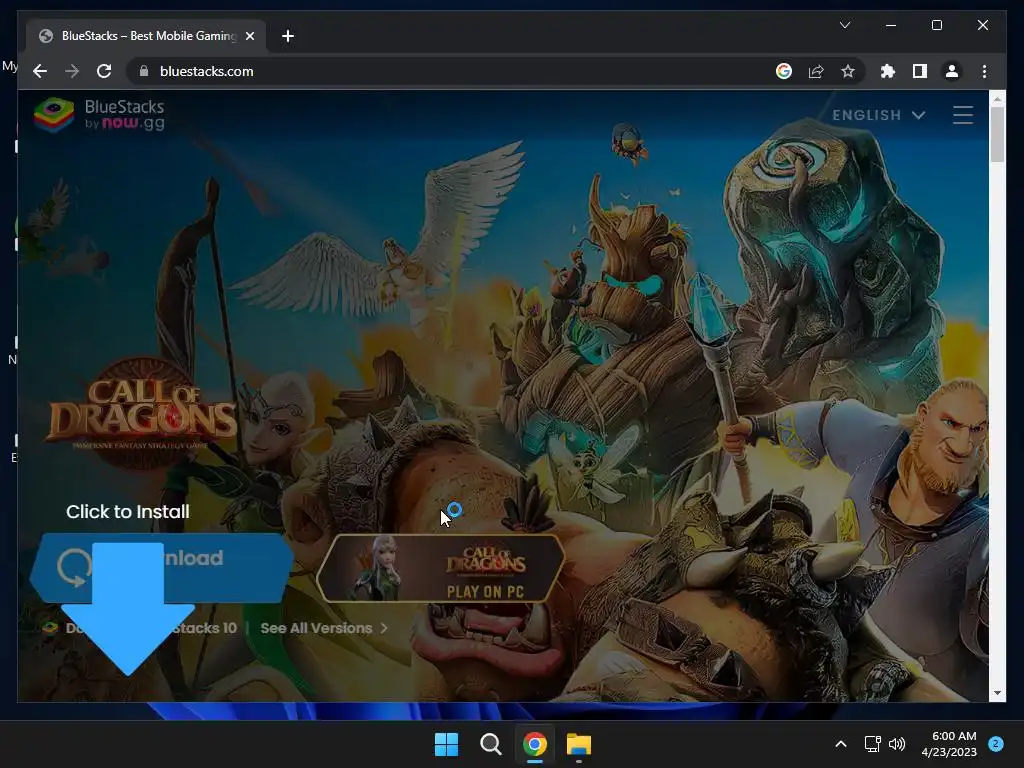1024x768 pixels.
Task: Open Windows taskbar search
Action: (x=490, y=744)
